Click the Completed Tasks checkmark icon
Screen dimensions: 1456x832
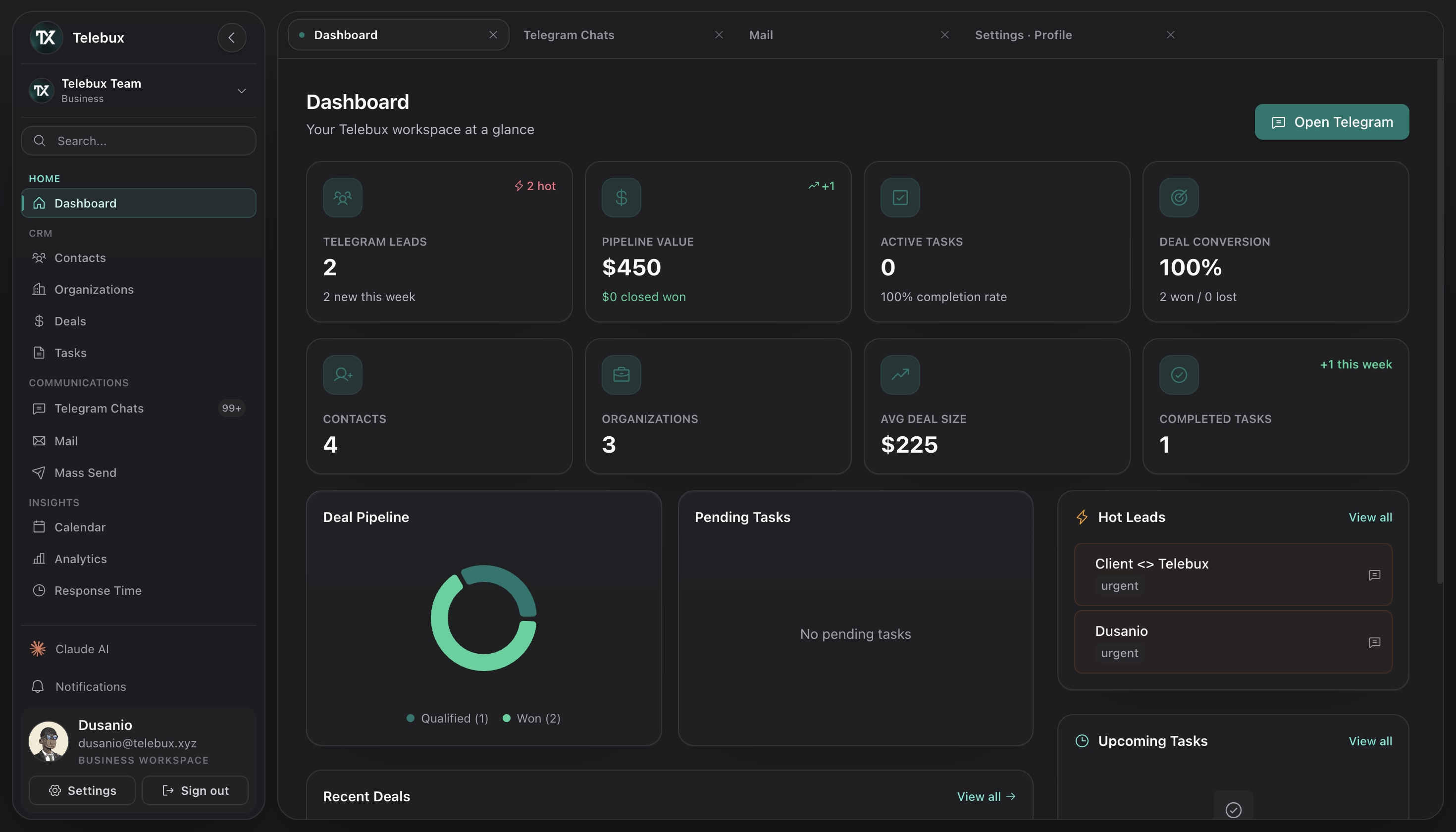pos(1179,375)
